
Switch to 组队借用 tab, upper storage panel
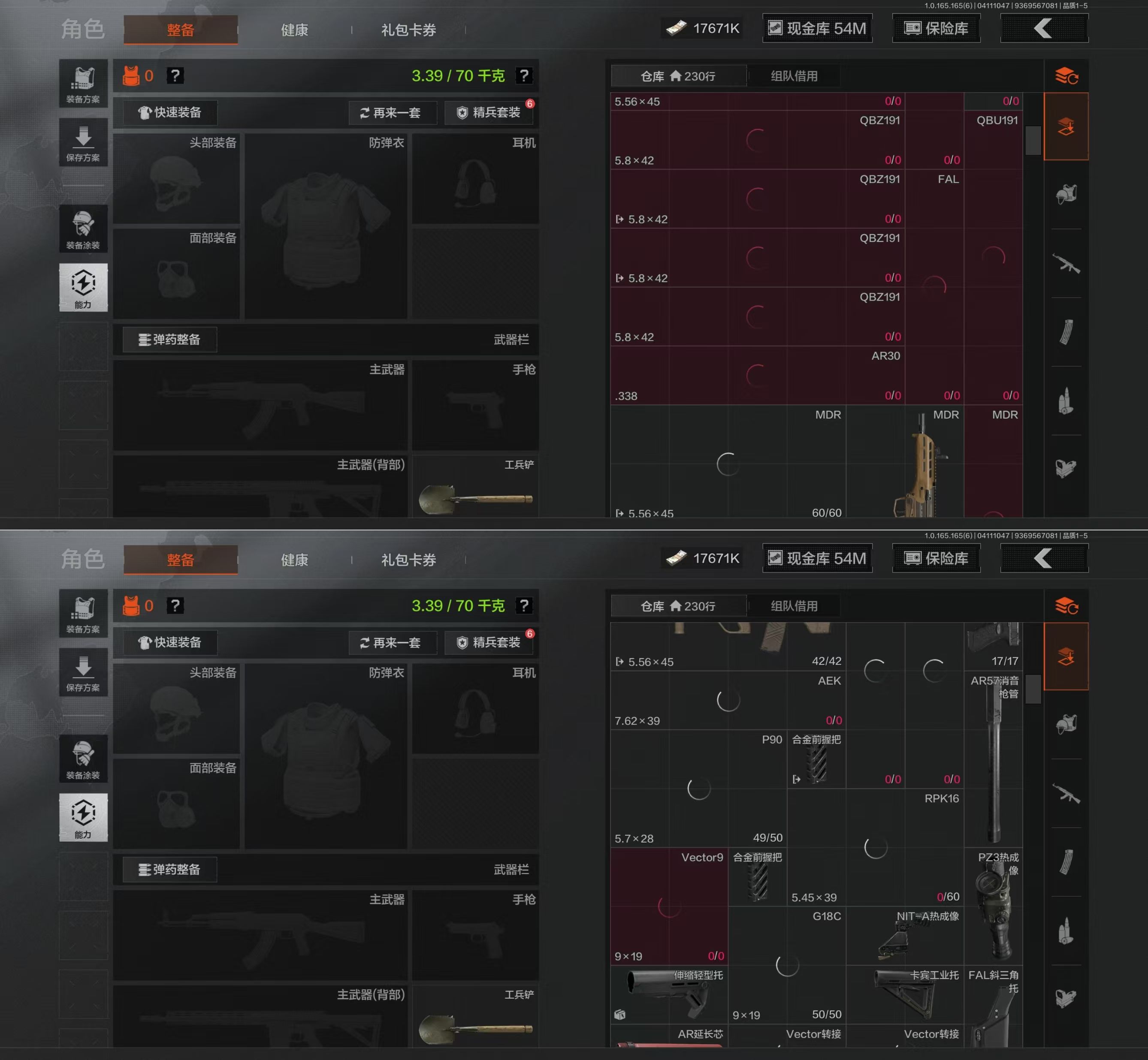[x=794, y=76]
